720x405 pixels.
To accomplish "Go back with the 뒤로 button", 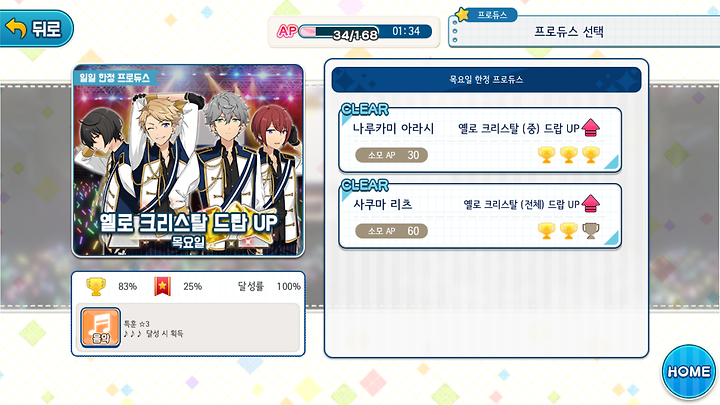I will pos(36,28).
